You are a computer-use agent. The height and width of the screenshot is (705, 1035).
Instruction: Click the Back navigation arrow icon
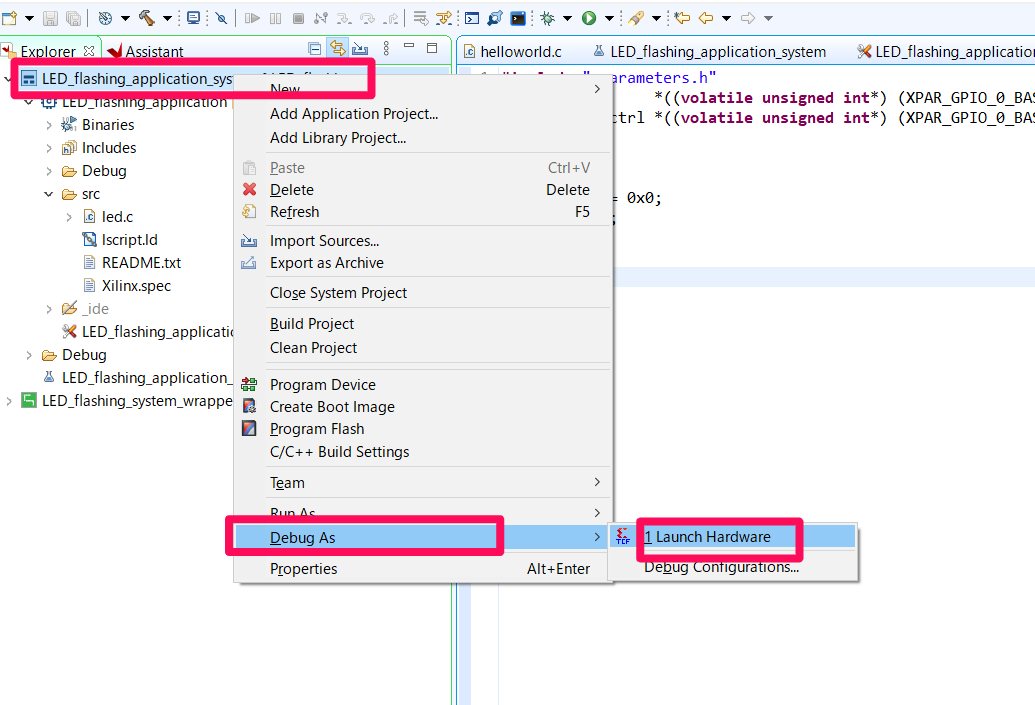(706, 18)
